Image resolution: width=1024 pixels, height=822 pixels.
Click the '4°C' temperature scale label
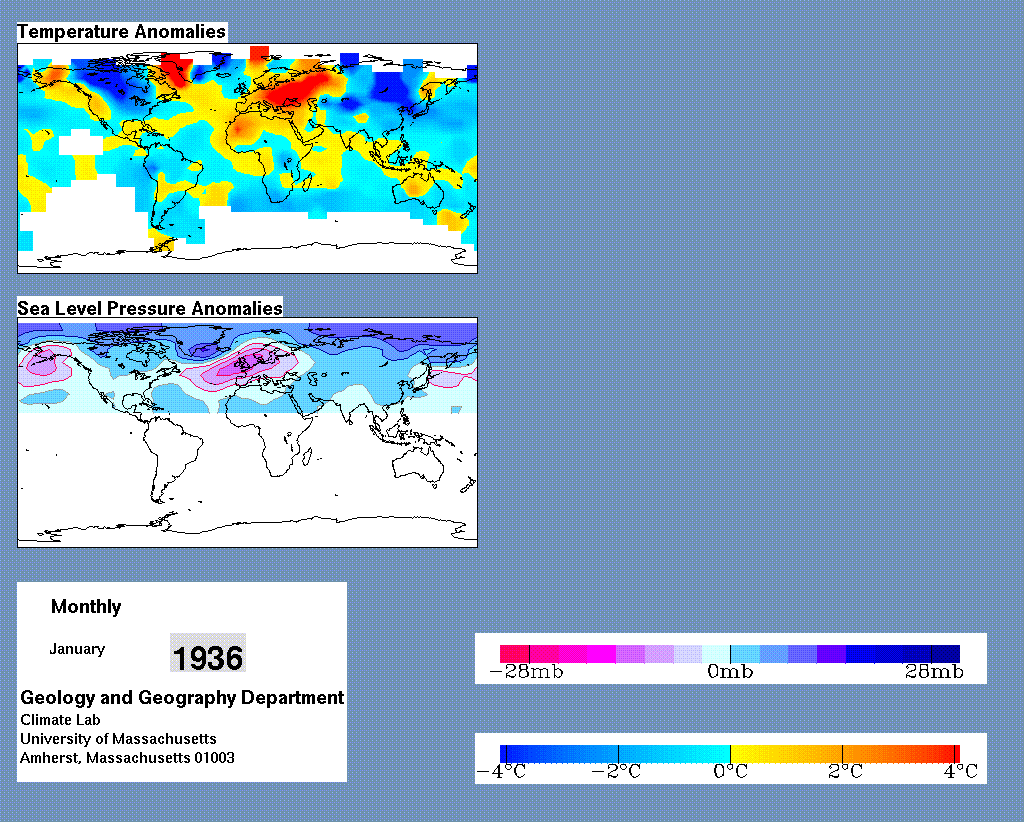(x=960, y=772)
